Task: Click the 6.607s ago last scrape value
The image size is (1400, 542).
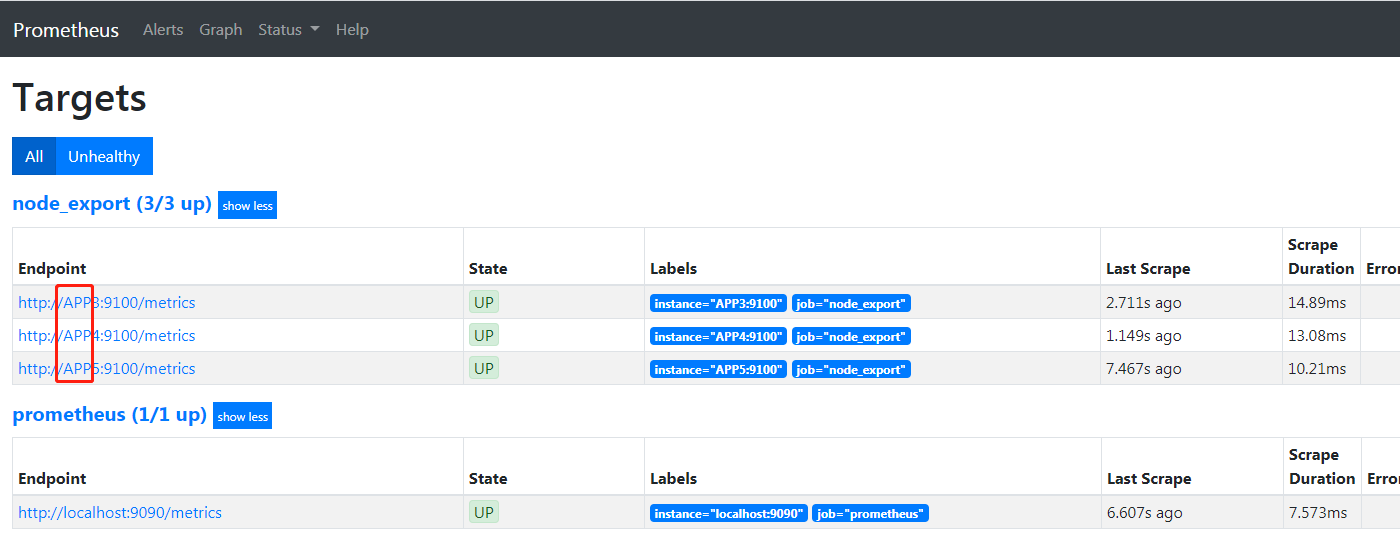Action: pos(1144,512)
